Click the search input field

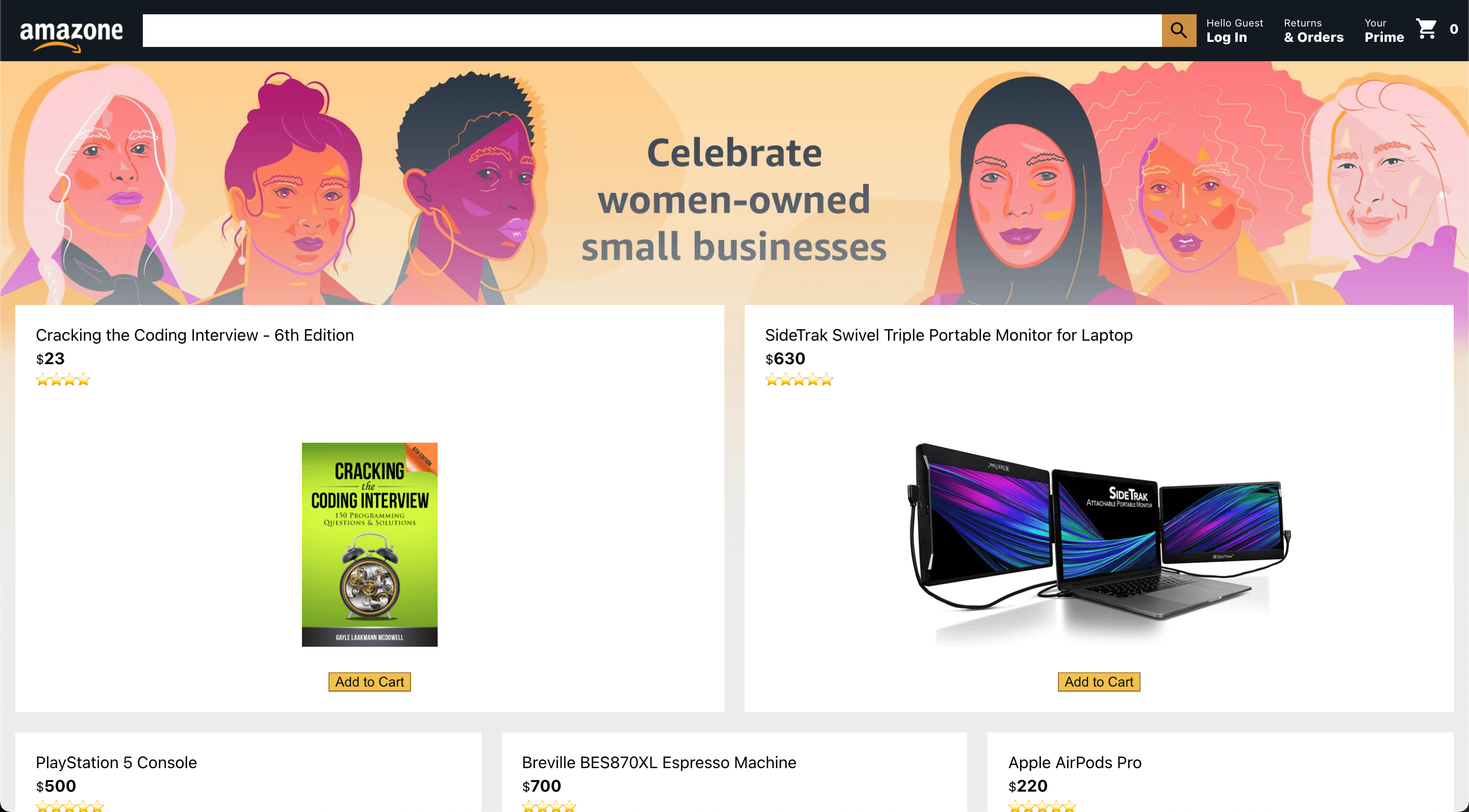pyautogui.click(x=651, y=30)
